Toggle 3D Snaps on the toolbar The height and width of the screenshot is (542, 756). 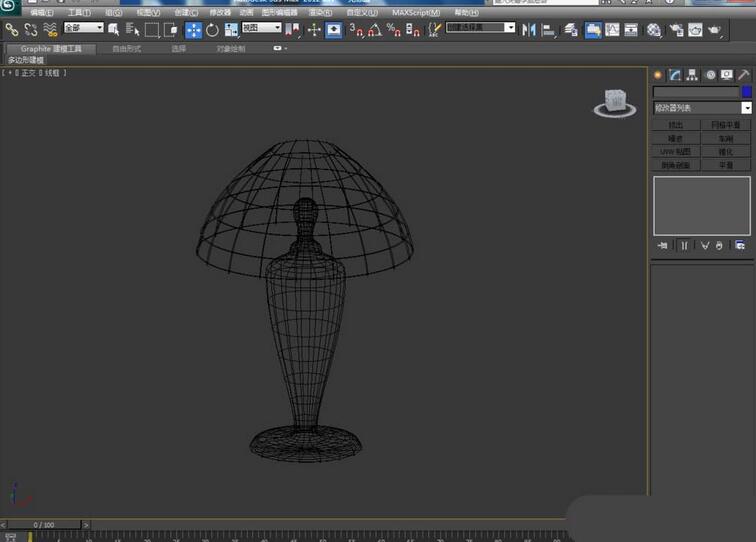click(356, 30)
